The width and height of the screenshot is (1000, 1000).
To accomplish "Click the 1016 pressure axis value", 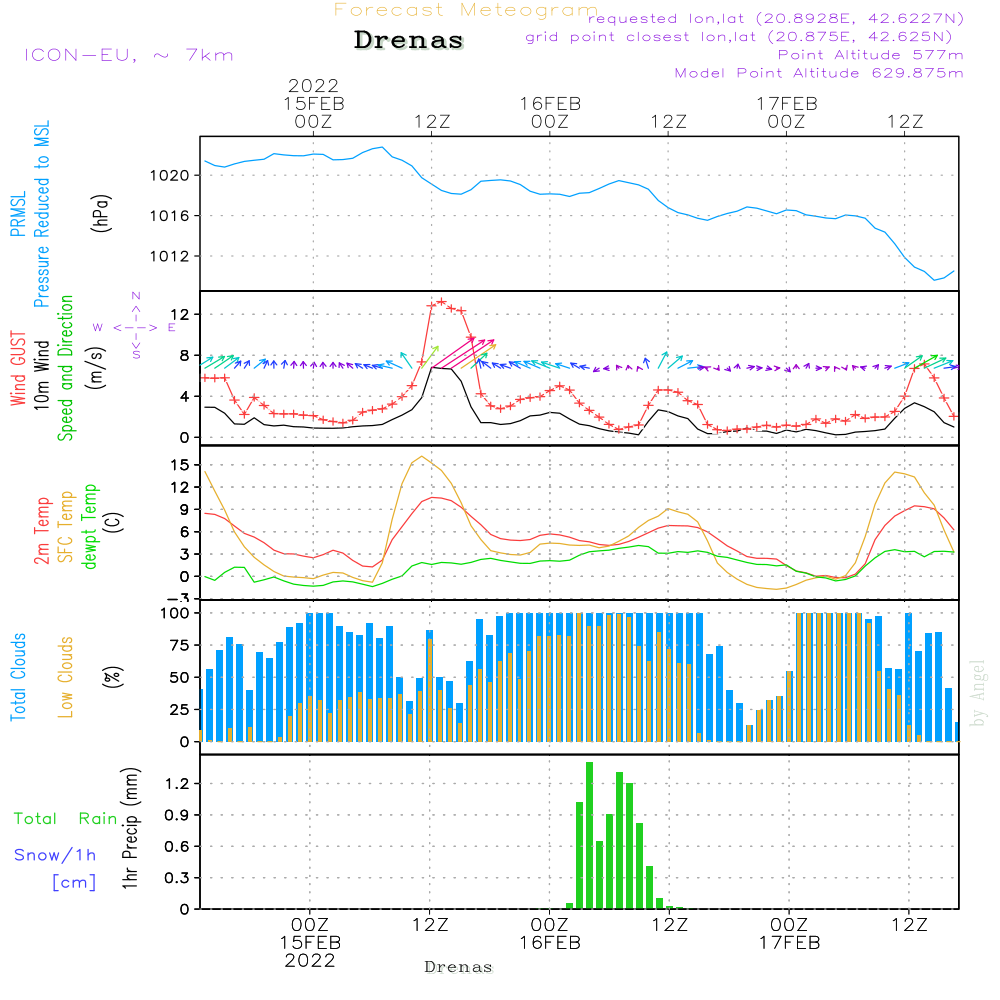I will click(170, 216).
